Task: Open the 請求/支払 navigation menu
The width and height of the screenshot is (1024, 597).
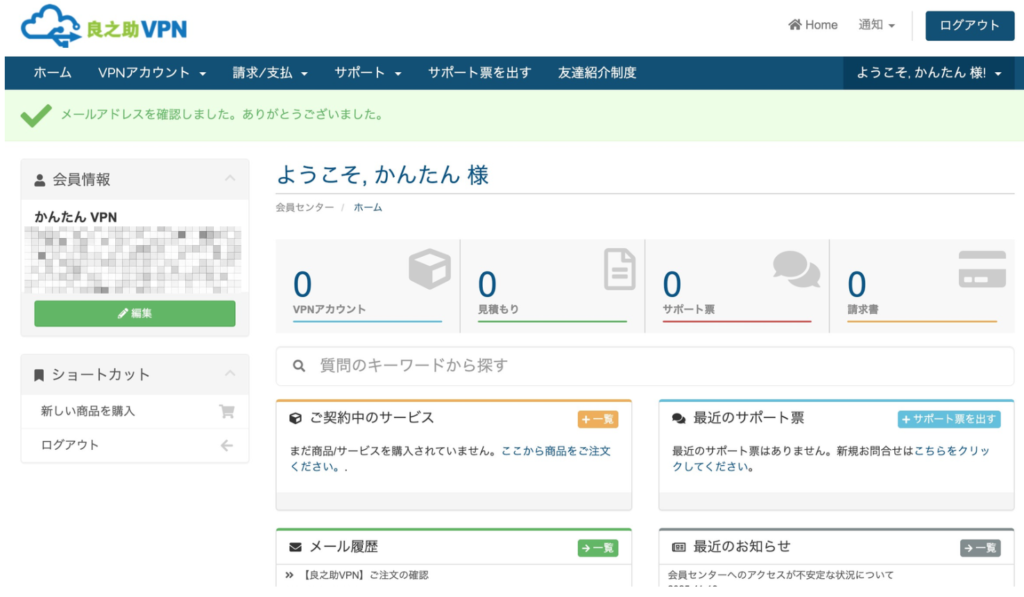Action: coord(270,73)
